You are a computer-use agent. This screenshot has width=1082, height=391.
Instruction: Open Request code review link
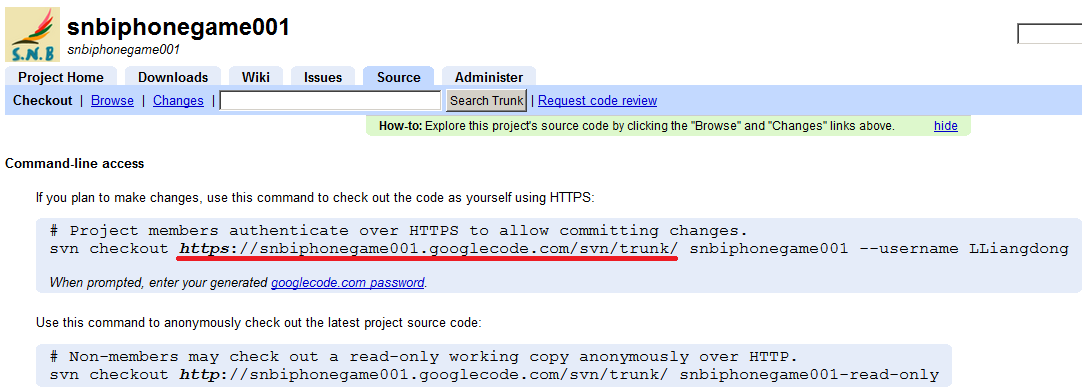pyautogui.click(x=598, y=101)
